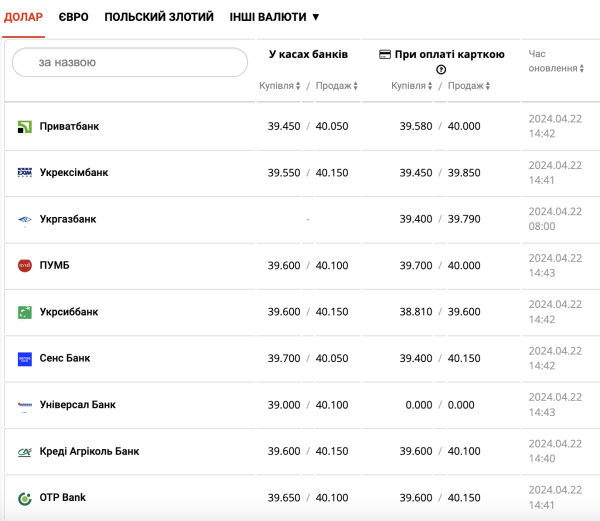The height and width of the screenshot is (521, 600).
Task: Focus the 'за назвою' search field
Action: [130, 62]
